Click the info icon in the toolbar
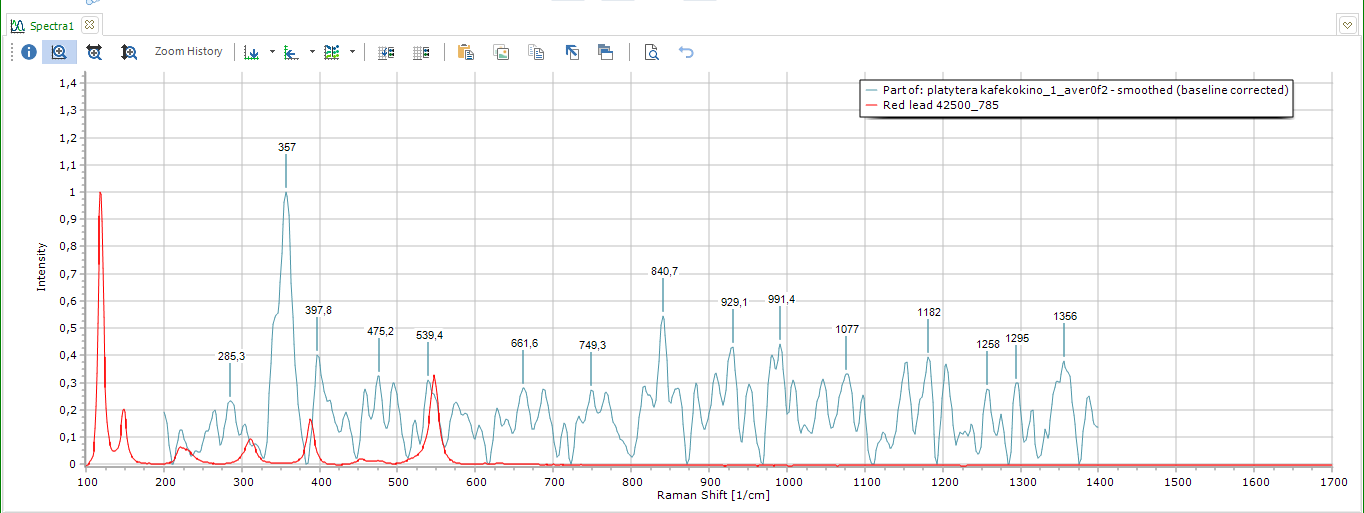The width and height of the screenshot is (1364, 513). pyautogui.click(x=29, y=52)
